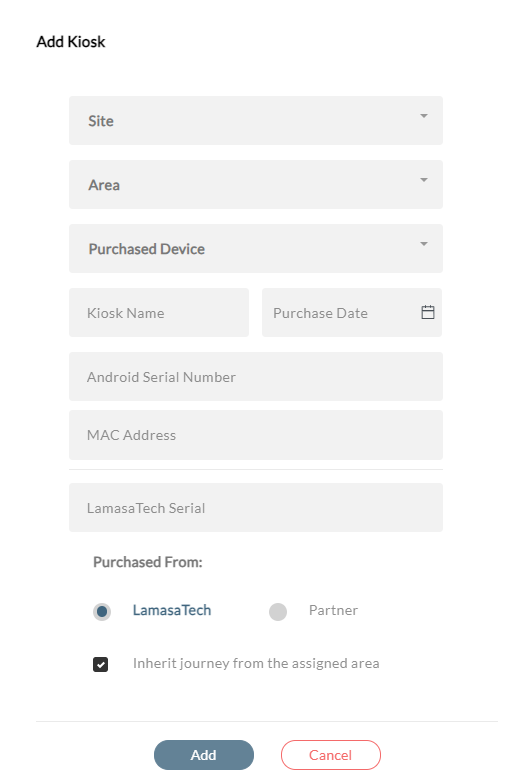
Task: Click the Site dropdown arrow
Action: 424,116
